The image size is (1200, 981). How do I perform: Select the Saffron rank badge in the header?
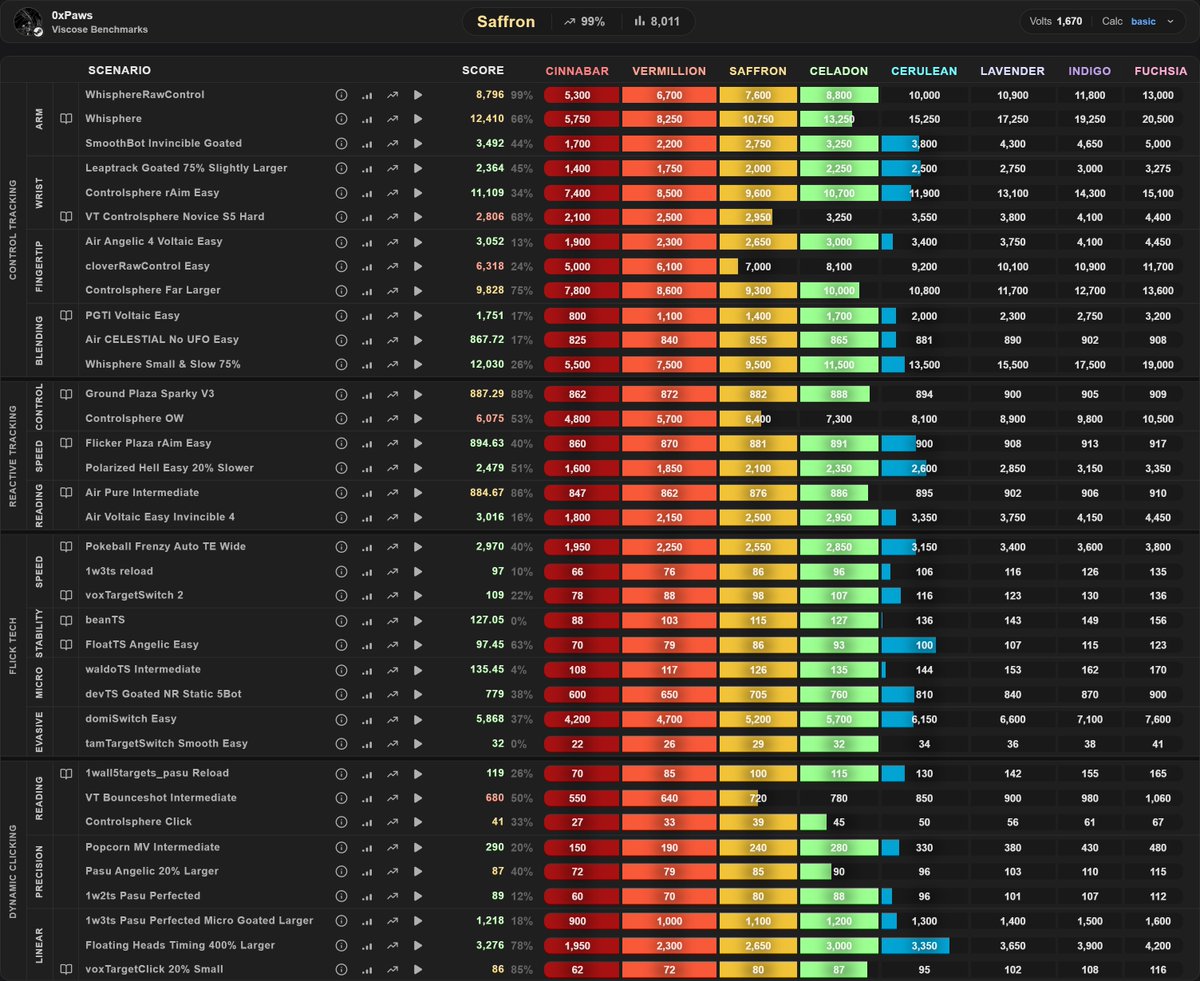tap(506, 21)
